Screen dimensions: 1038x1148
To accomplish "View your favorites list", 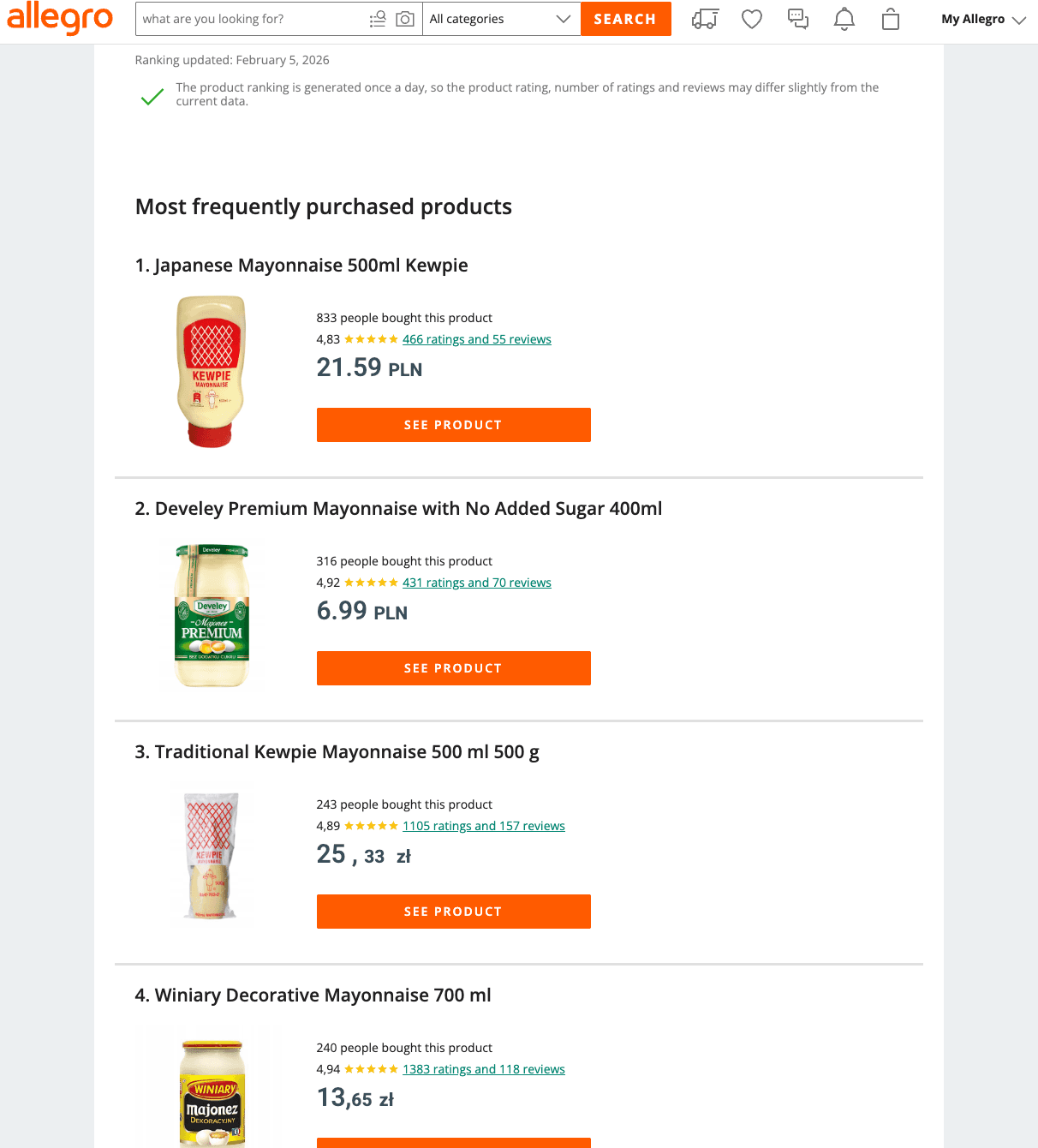I will point(751,19).
